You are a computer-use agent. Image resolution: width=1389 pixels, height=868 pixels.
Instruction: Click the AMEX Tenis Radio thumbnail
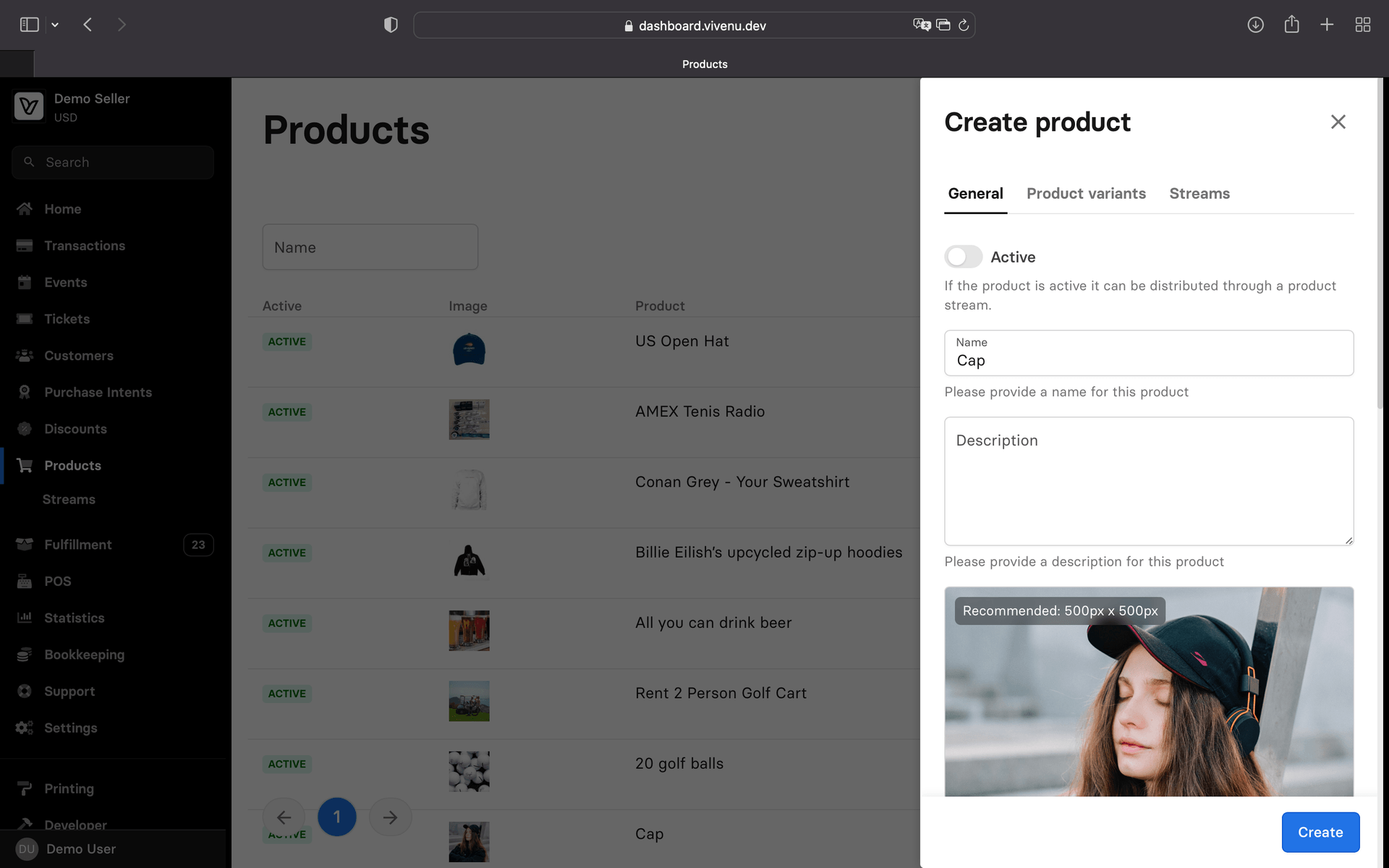[469, 420]
